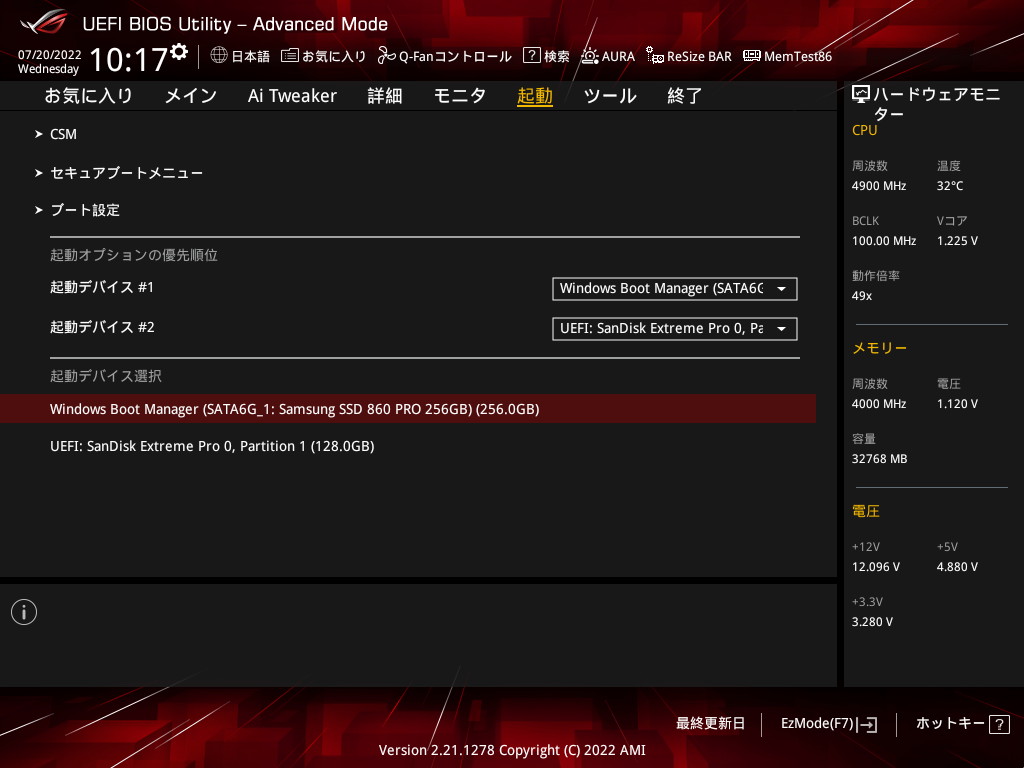The image size is (1024, 768).
Task: Click the ReSize BAR icon
Action: 654,56
